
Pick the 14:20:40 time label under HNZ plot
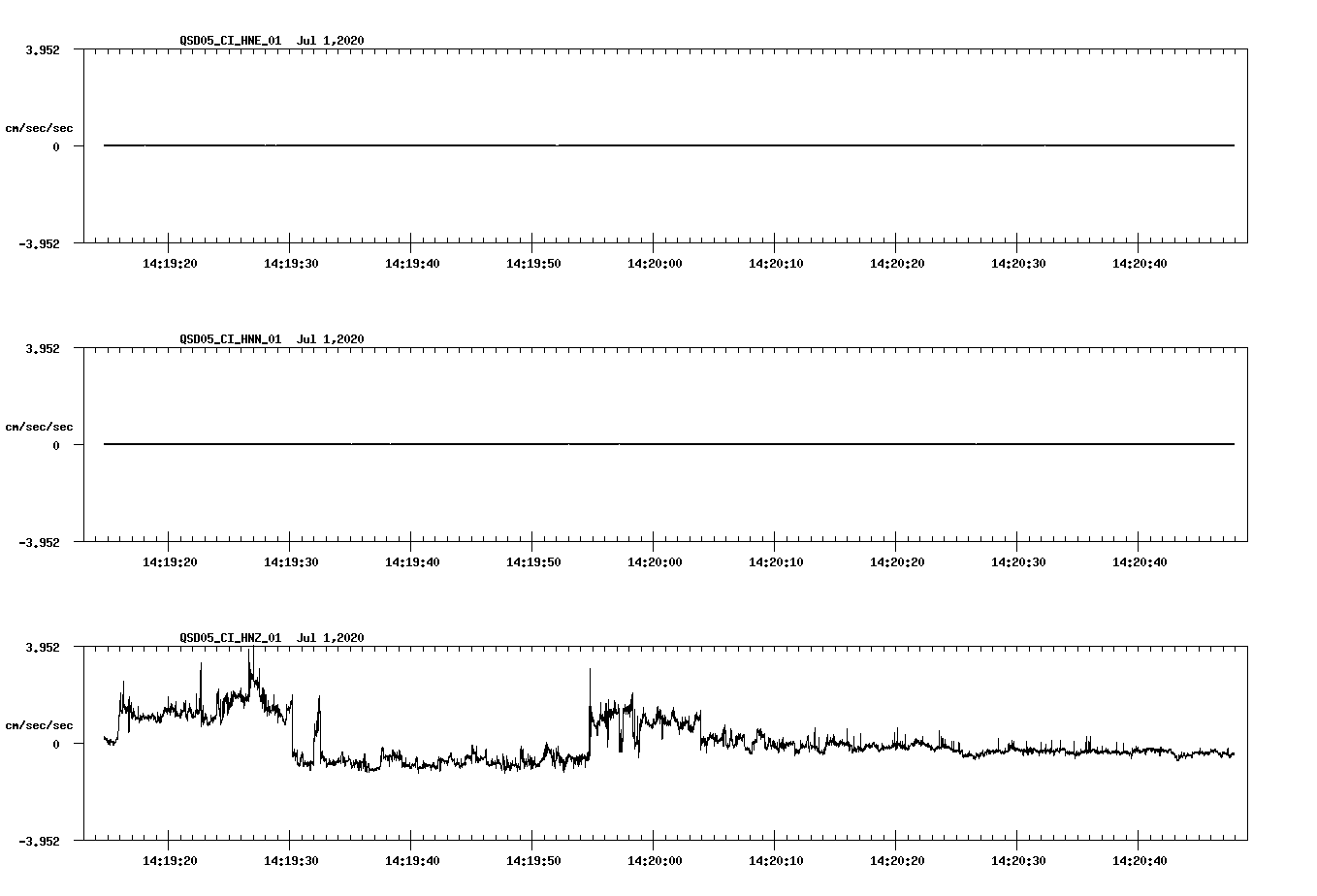[1140, 861]
